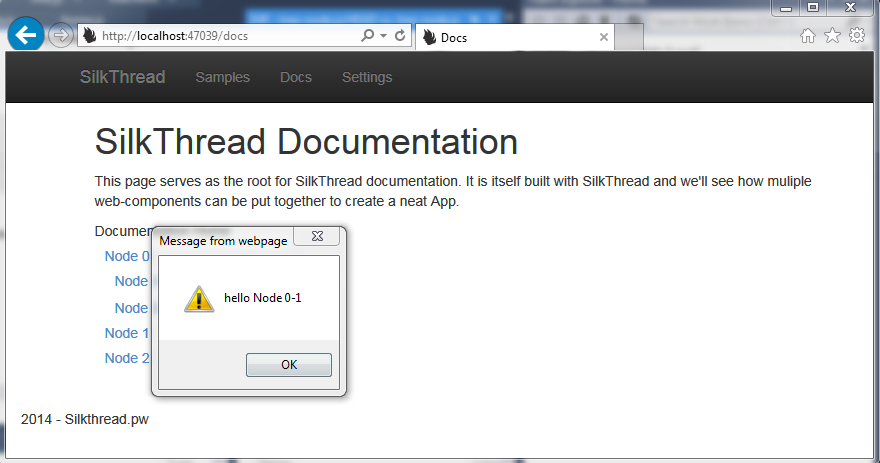Click the magnifier search icon in address bar
The height and width of the screenshot is (463, 880).
(368, 36)
